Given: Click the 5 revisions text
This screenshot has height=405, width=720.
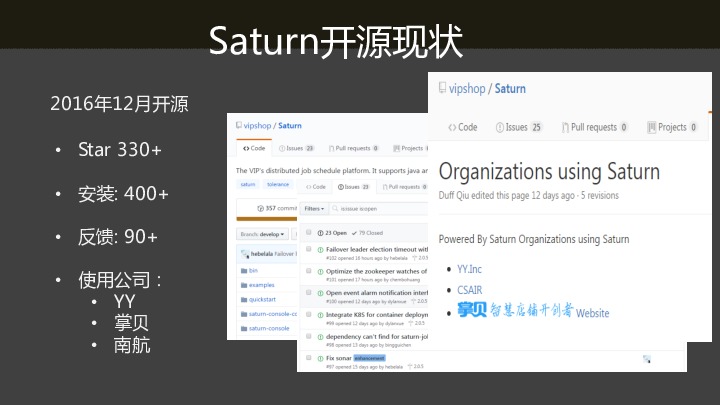Looking at the screenshot, I should (x=600, y=195).
